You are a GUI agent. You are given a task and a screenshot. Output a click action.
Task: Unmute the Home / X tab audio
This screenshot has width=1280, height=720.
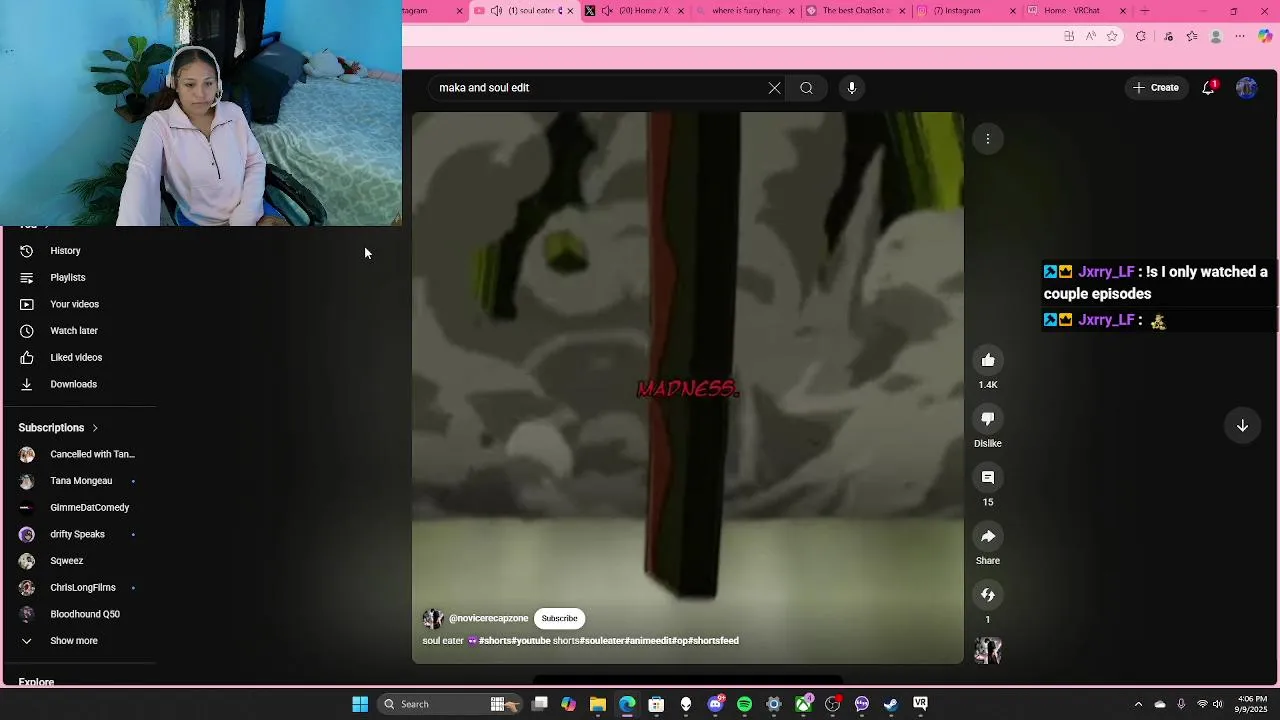(x=606, y=11)
